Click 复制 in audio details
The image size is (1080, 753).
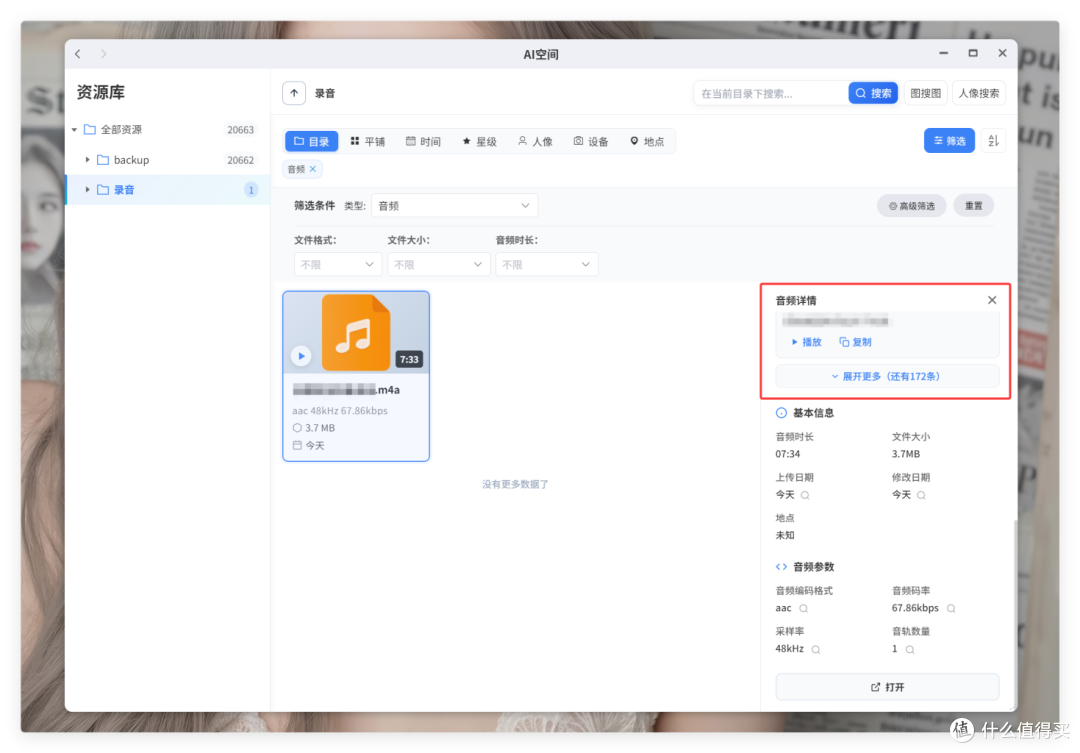coord(855,342)
